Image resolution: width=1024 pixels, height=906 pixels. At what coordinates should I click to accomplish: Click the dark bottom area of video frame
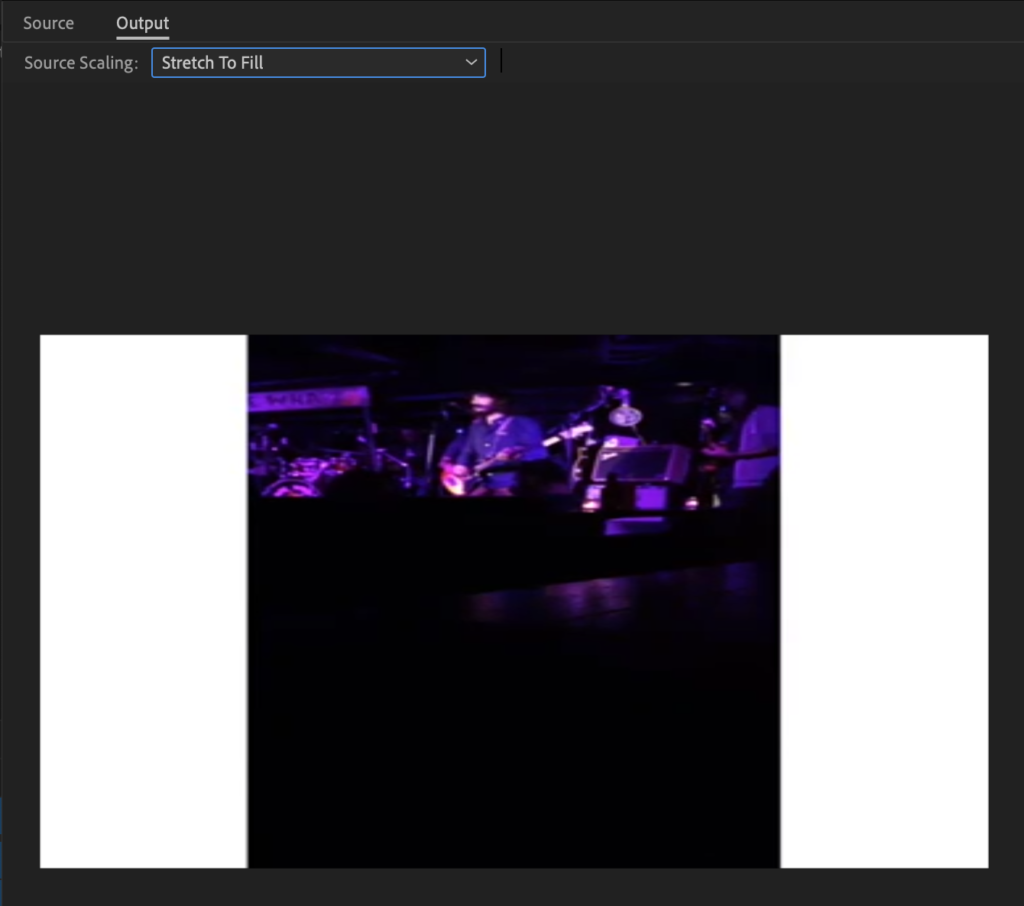[514, 751]
